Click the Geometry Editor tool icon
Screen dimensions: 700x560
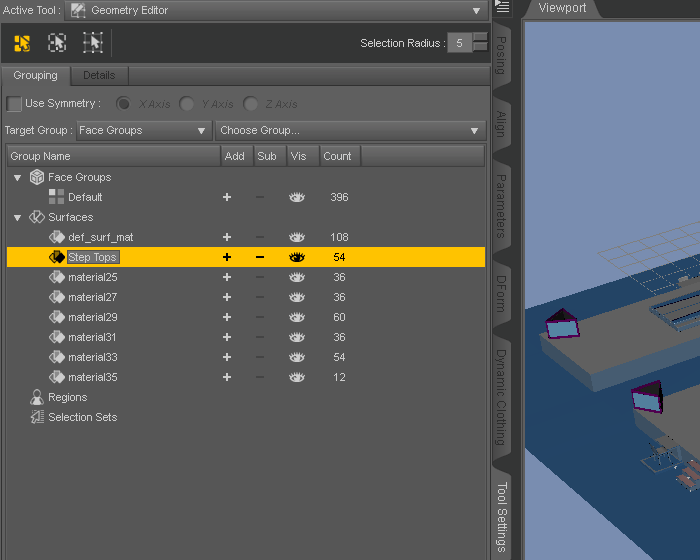(78, 10)
